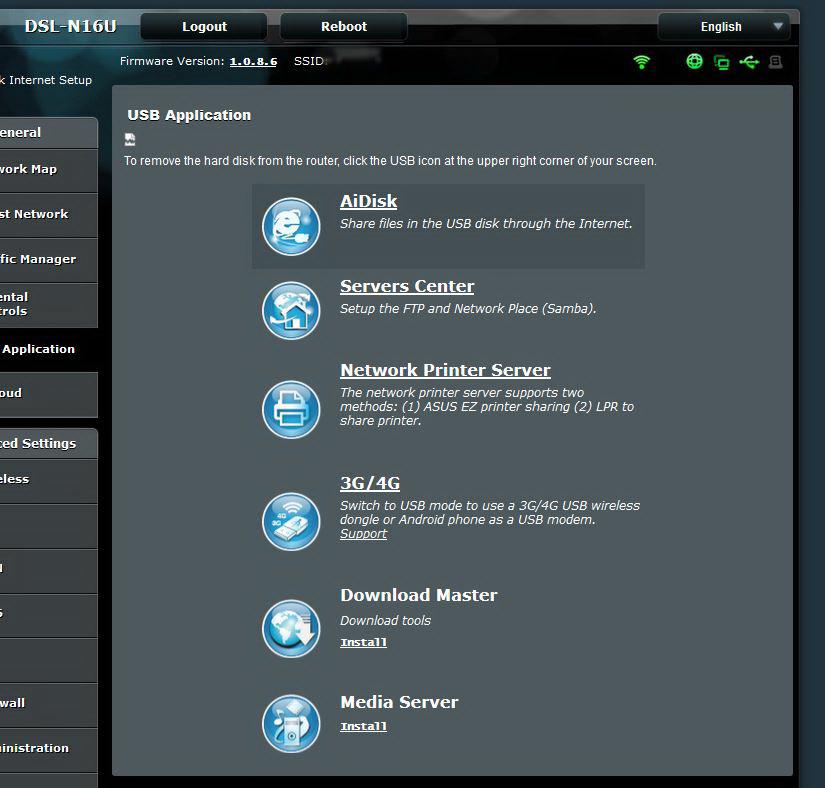Click the AiDisk globe icon
Viewport: 825px width, 788px height.
291,227
